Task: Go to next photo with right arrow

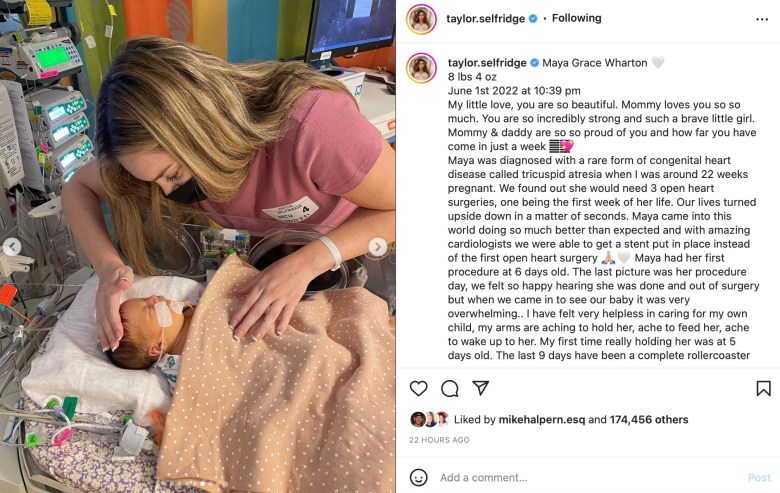Action: 378,246
